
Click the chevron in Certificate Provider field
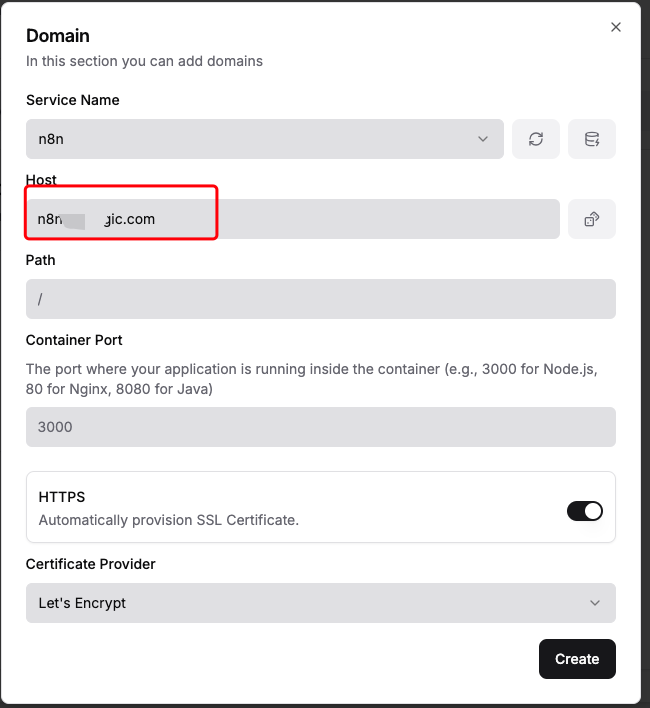[595, 603]
